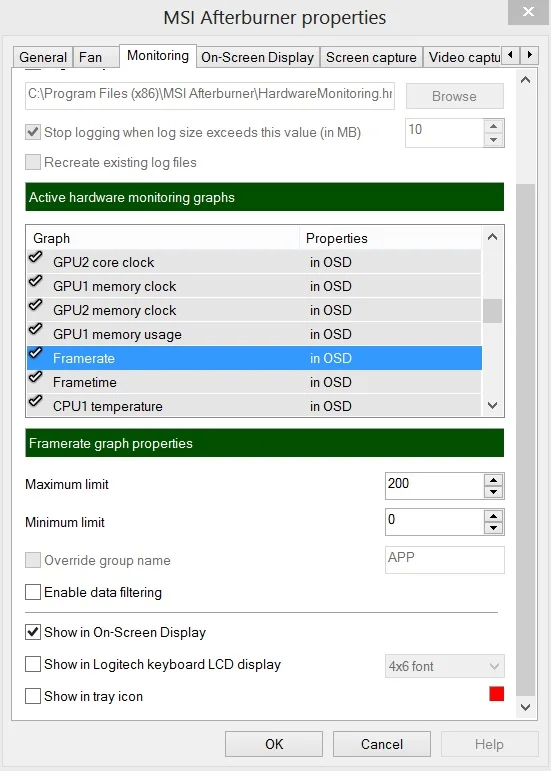The width and height of the screenshot is (551, 771).
Task: Click the graph list scrollbar thumb
Action: 493,311
